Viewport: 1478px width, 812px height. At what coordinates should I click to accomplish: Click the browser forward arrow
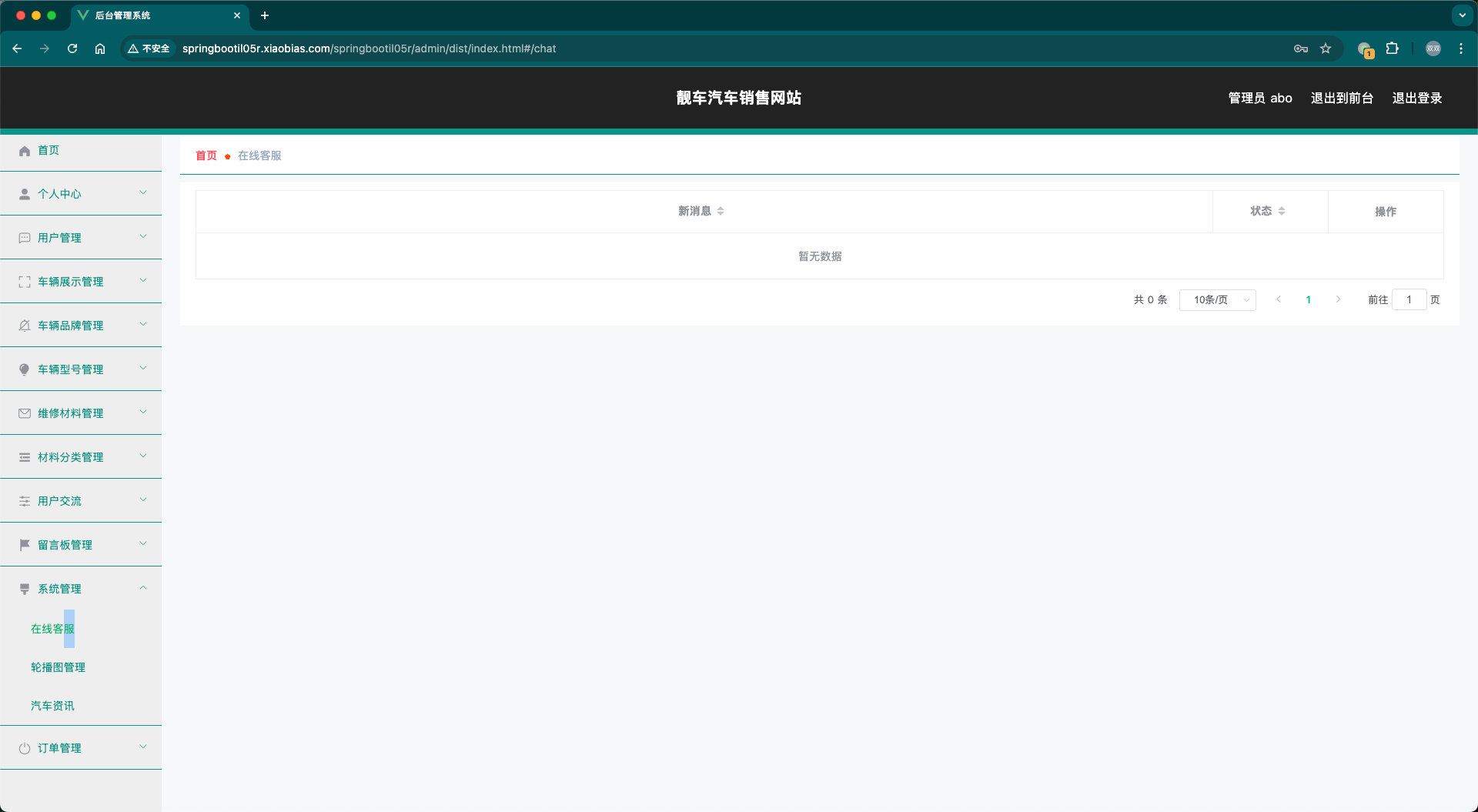(45, 48)
